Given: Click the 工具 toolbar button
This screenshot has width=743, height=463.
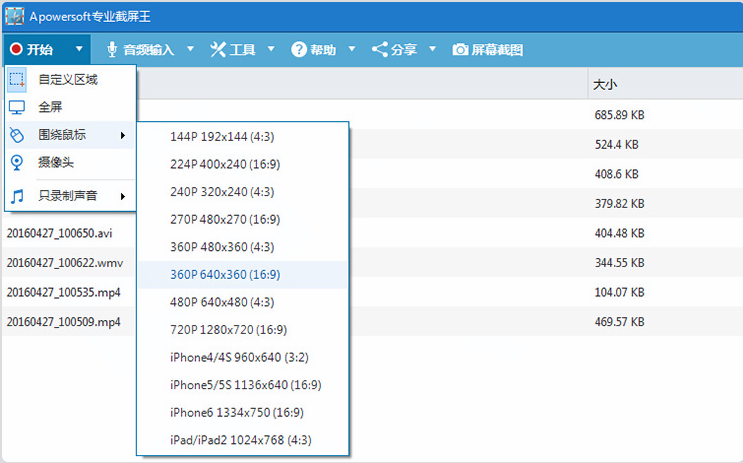Looking at the screenshot, I should pos(232,49).
